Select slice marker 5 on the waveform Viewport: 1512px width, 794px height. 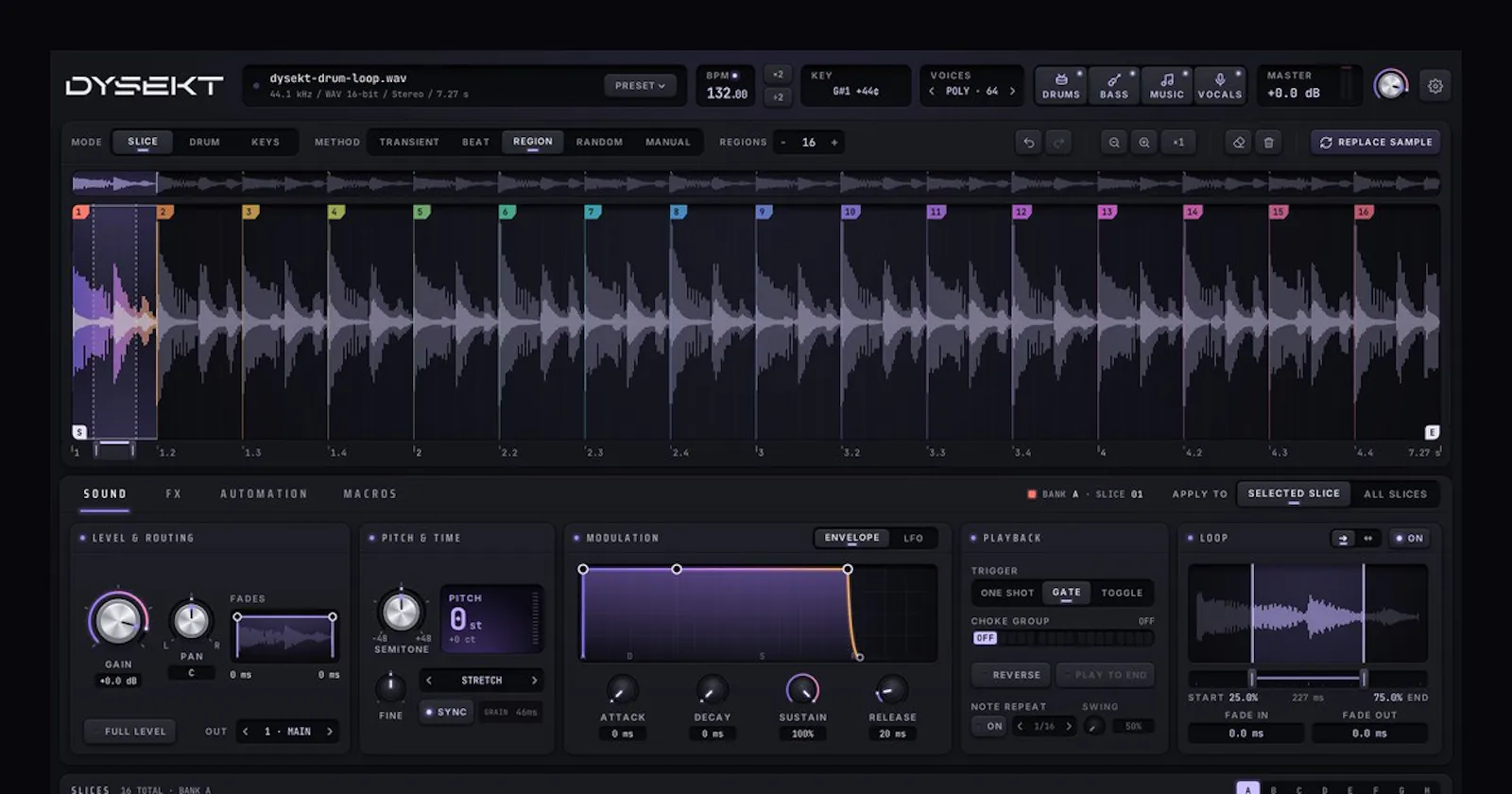421,212
